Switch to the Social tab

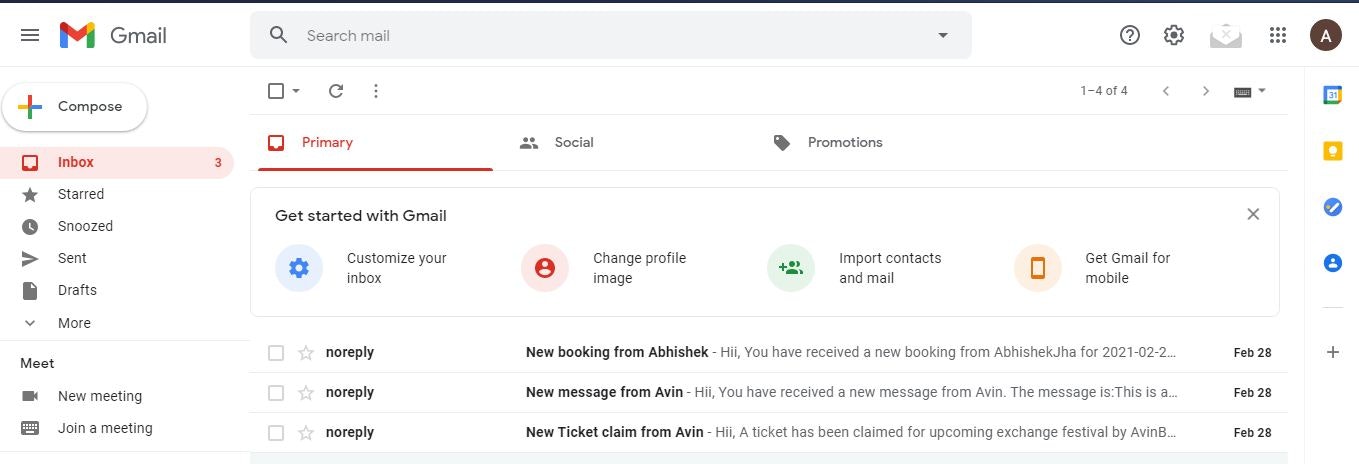573,142
